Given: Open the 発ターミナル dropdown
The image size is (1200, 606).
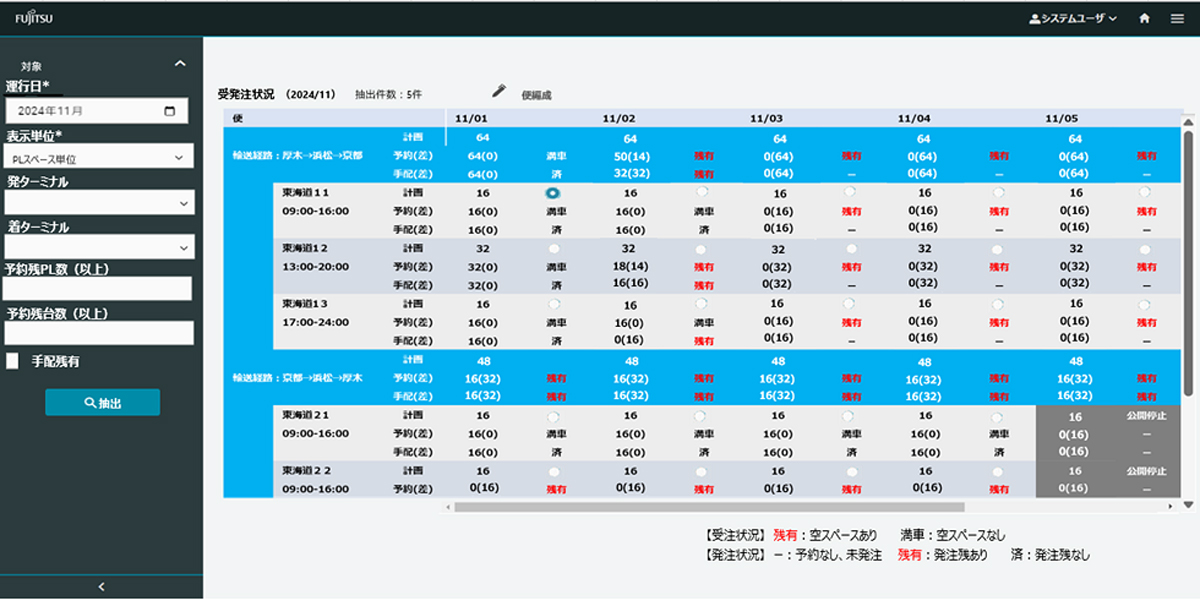Looking at the screenshot, I should pyautogui.click(x=98, y=203).
